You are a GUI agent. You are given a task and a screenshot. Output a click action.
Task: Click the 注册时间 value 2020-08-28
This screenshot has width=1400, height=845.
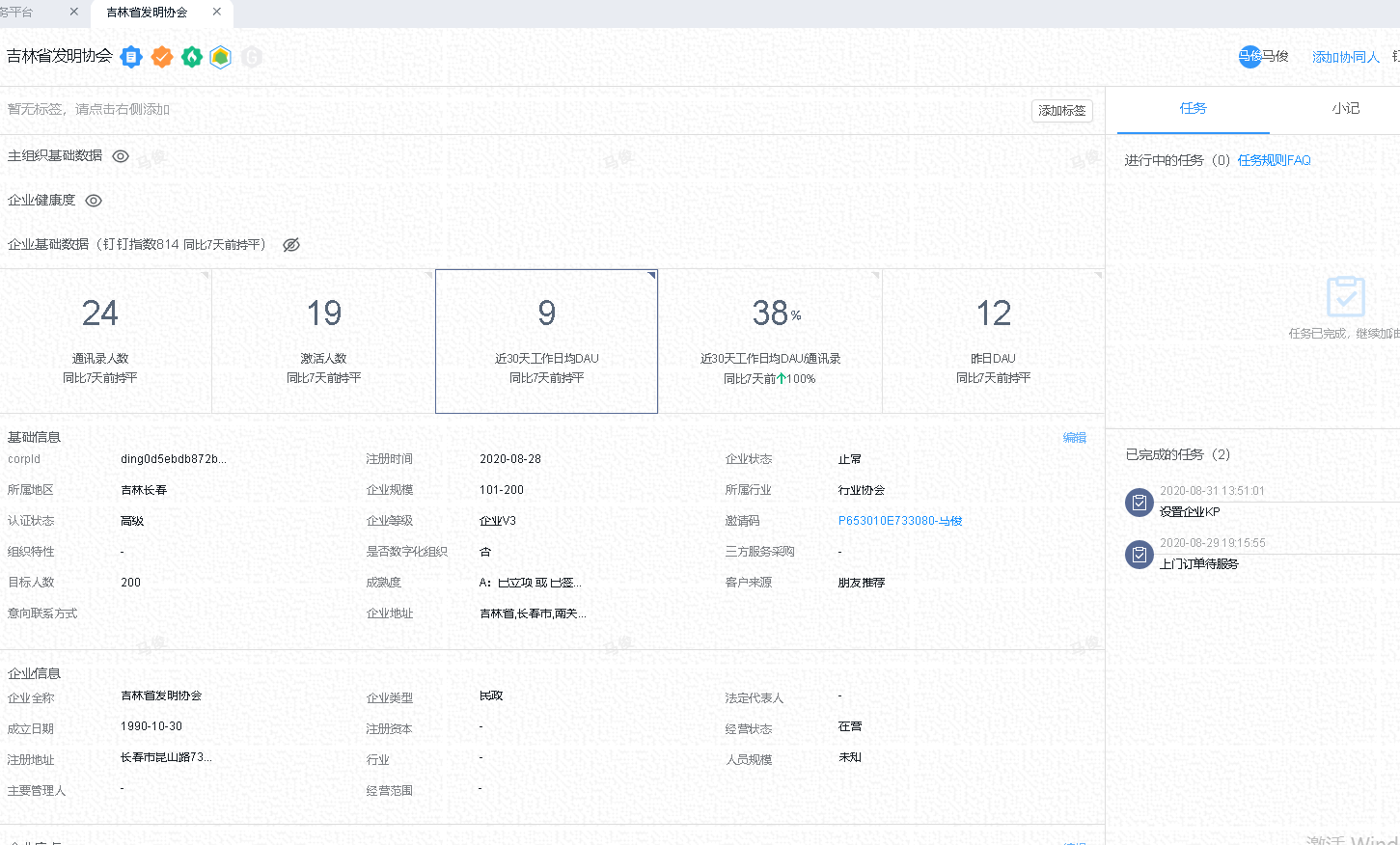pyautogui.click(x=510, y=459)
